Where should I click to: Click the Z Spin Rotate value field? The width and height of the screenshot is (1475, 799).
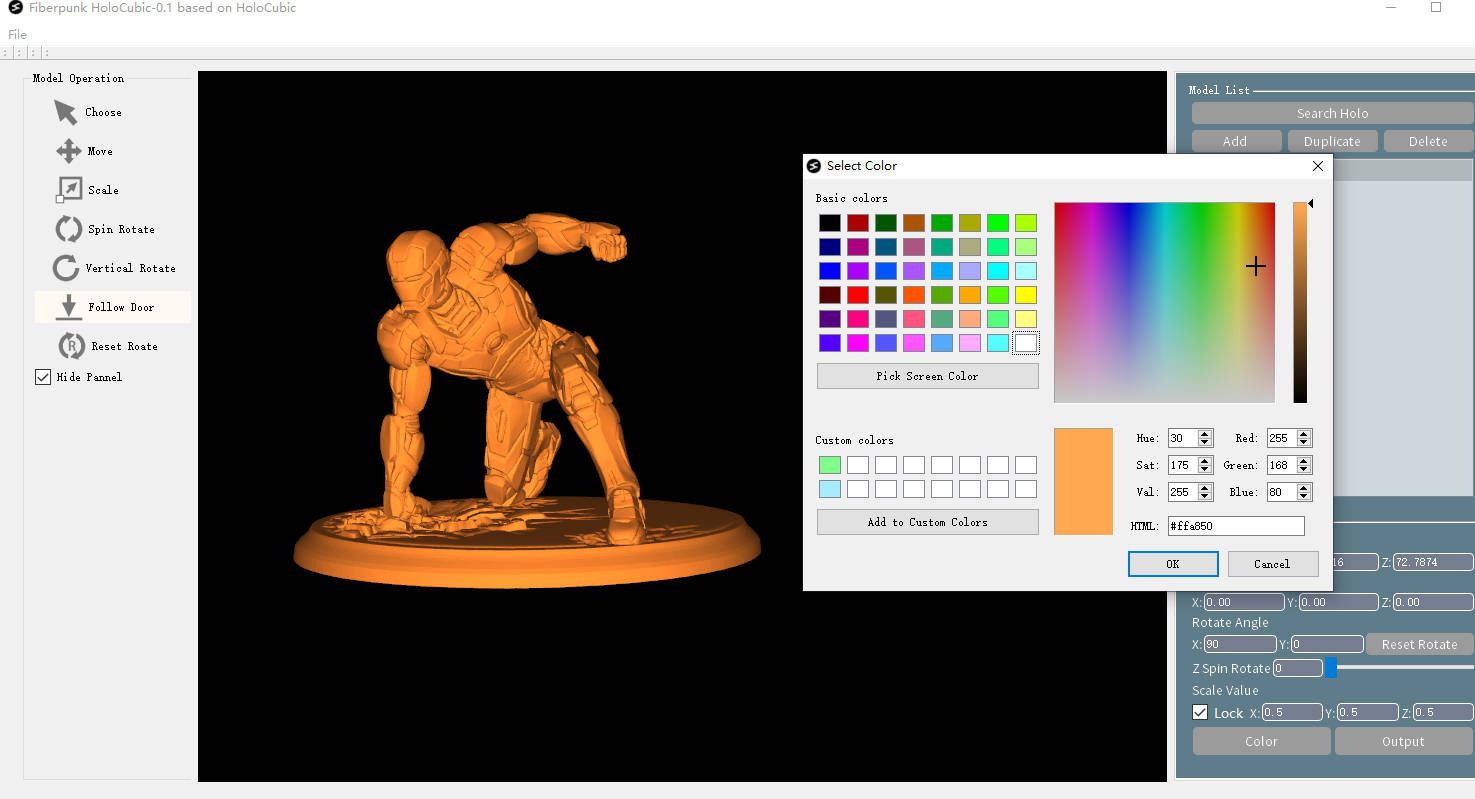[x=1298, y=668]
